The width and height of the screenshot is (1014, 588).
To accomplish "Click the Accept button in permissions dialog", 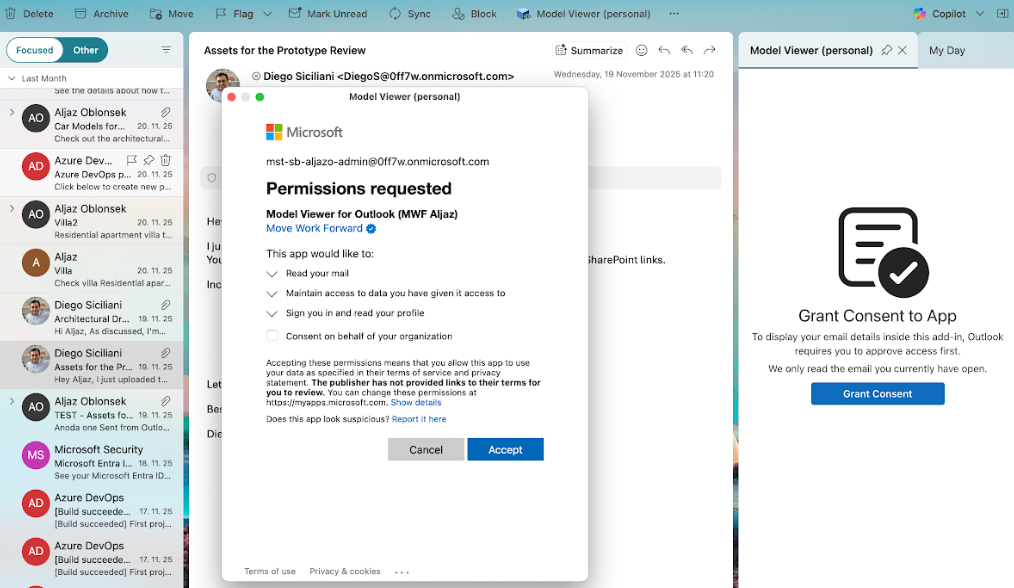I will (x=505, y=450).
